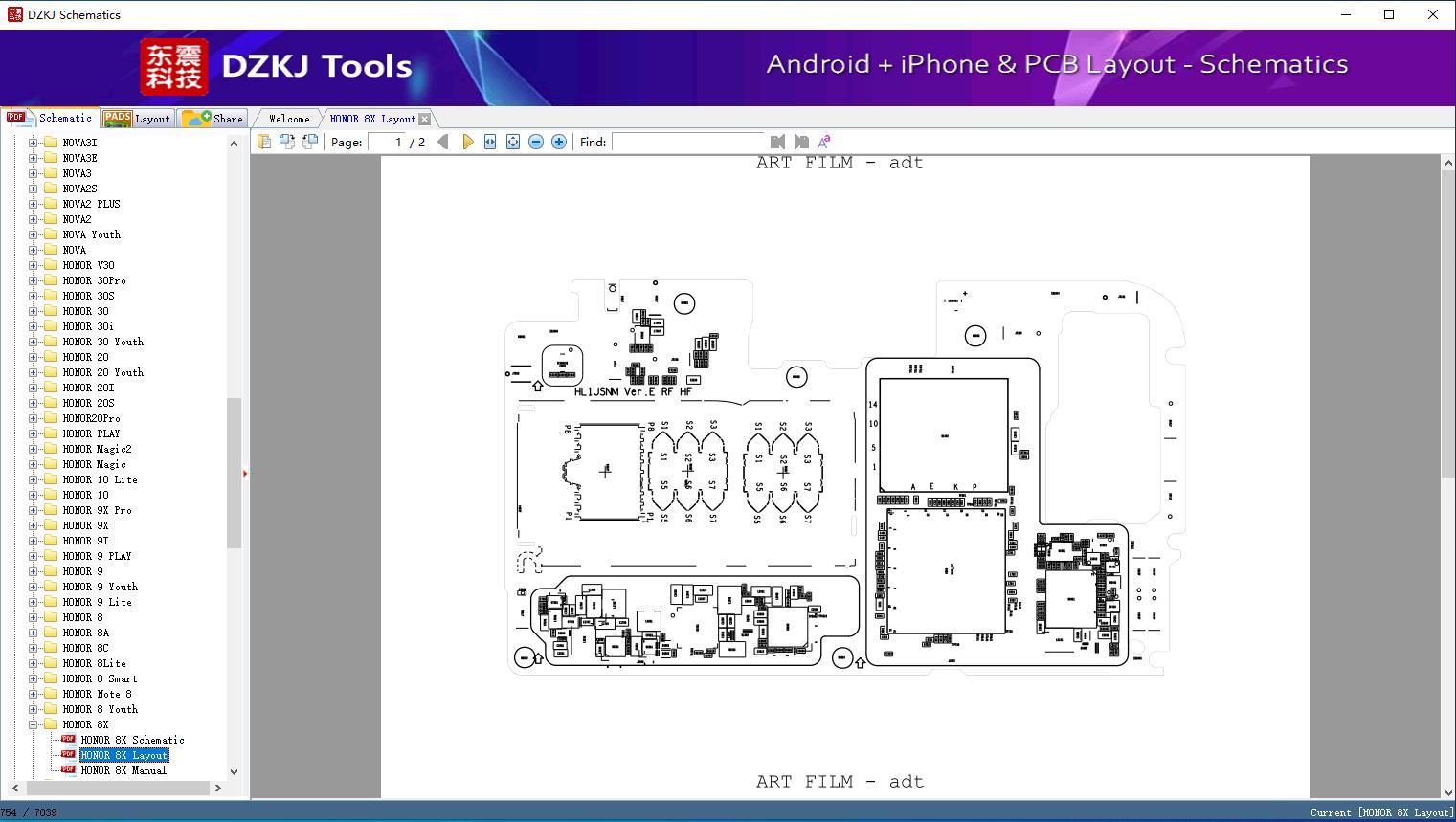Click the tree scrollbar up arrow
Screen dimensions: 1456x822
point(234,144)
